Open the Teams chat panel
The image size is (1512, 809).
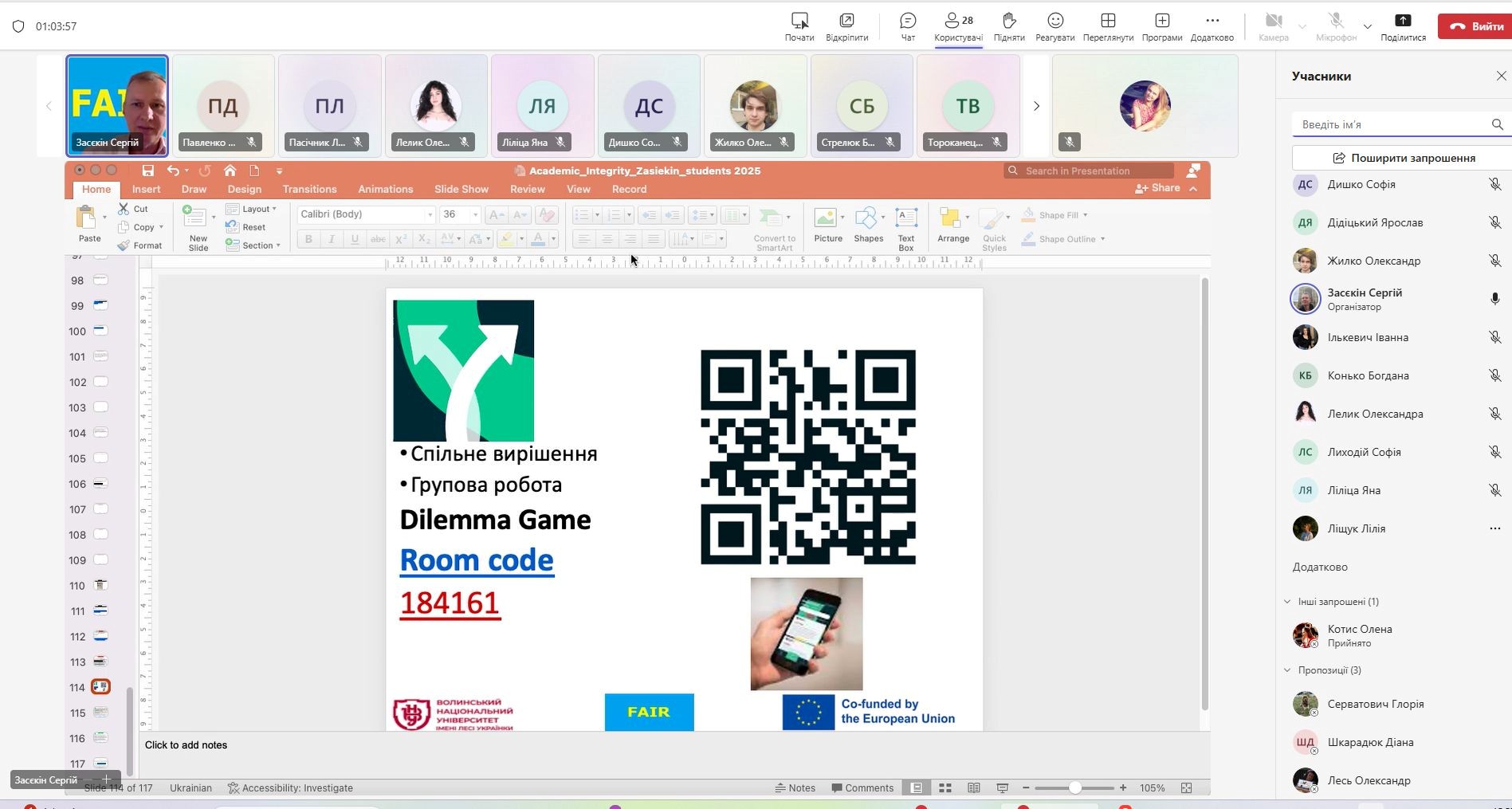point(907,26)
